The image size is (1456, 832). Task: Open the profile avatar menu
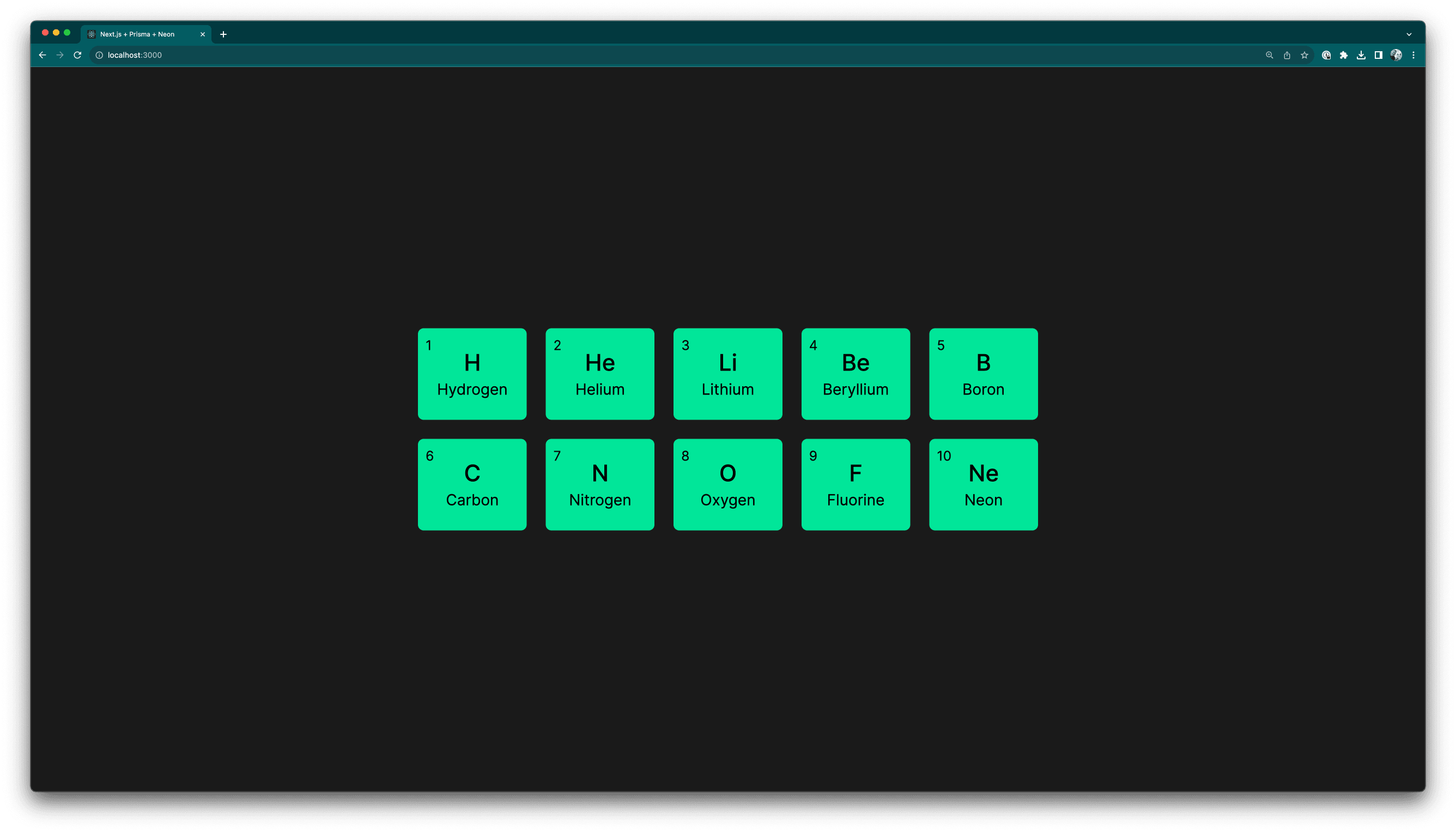pyautogui.click(x=1396, y=55)
